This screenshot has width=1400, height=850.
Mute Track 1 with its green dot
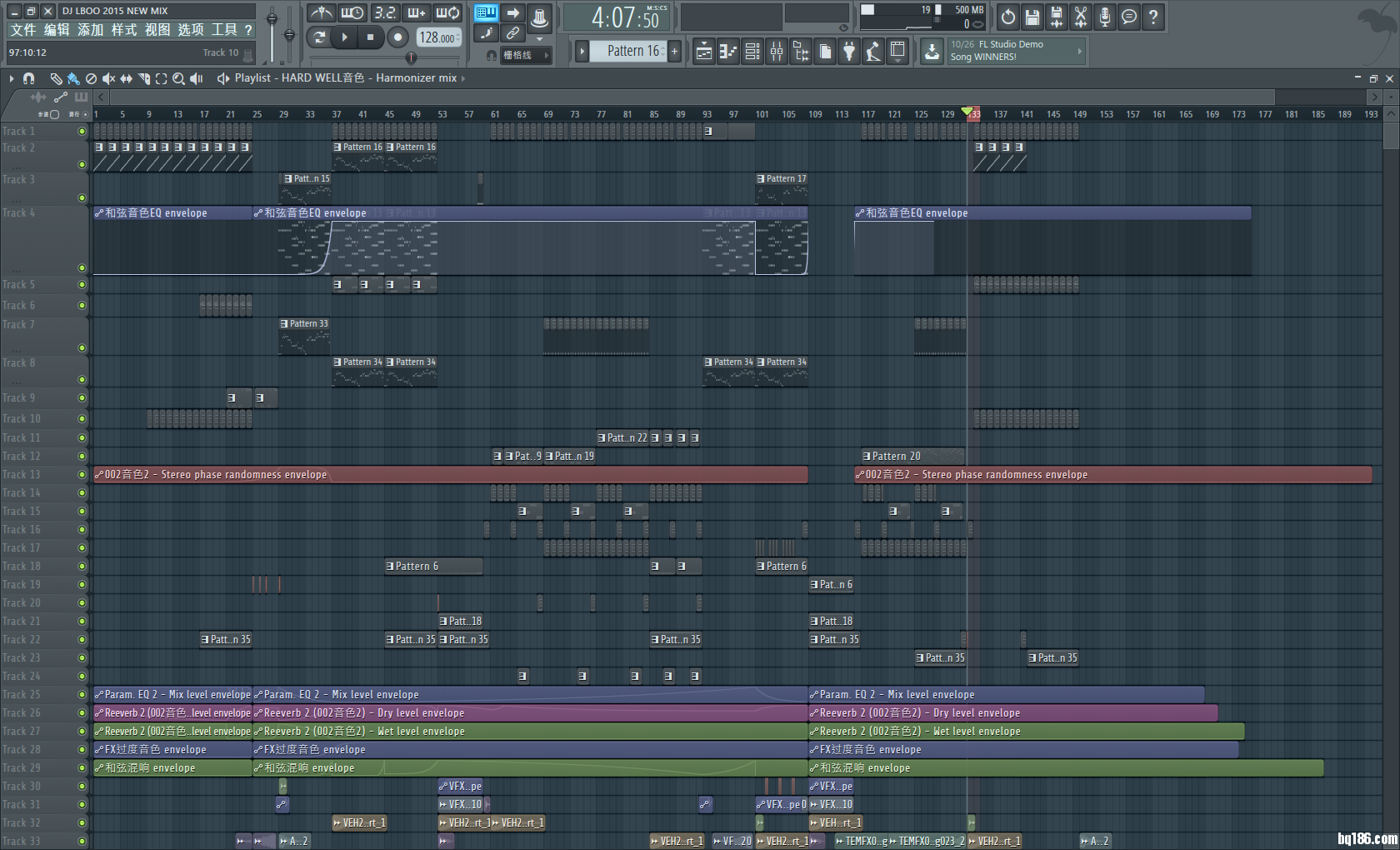tap(82, 131)
